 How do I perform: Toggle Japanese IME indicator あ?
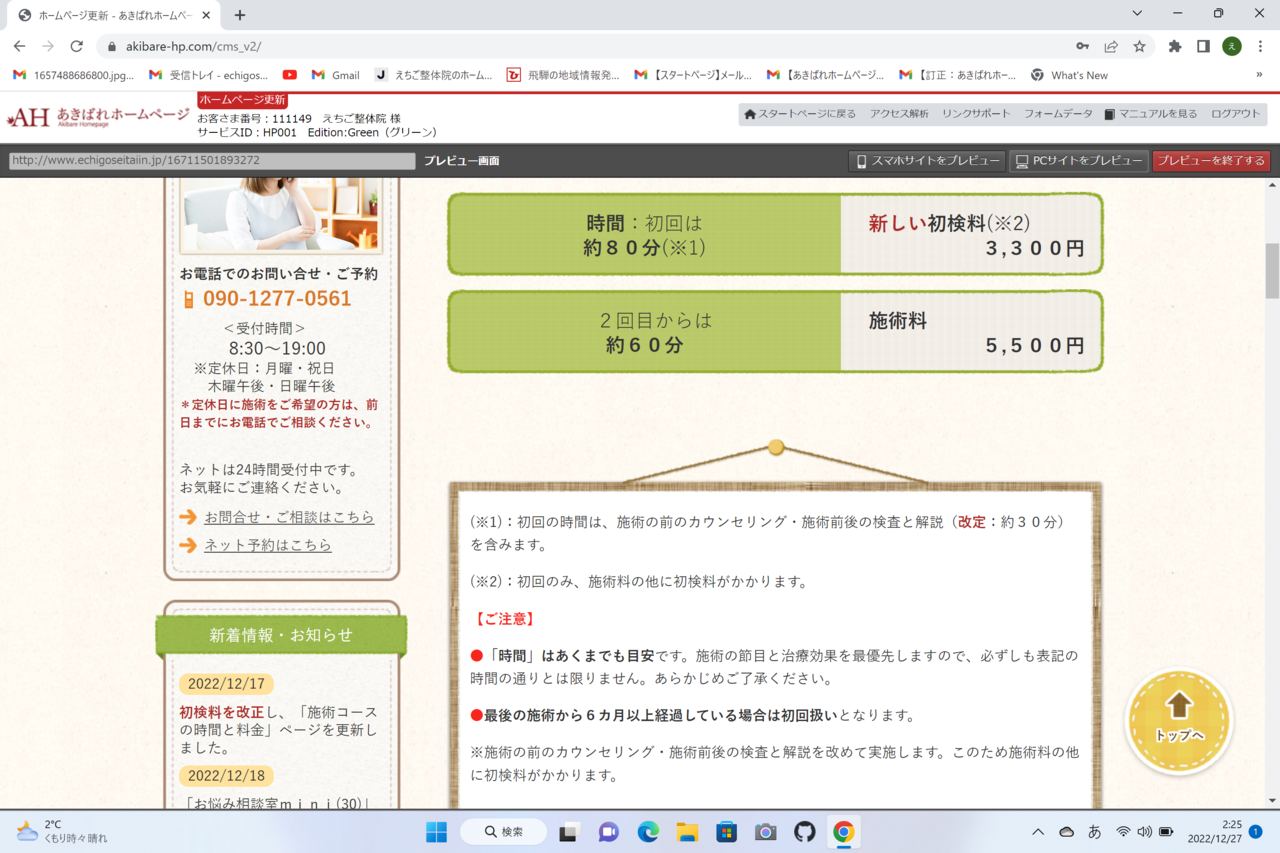pyautogui.click(x=1094, y=832)
